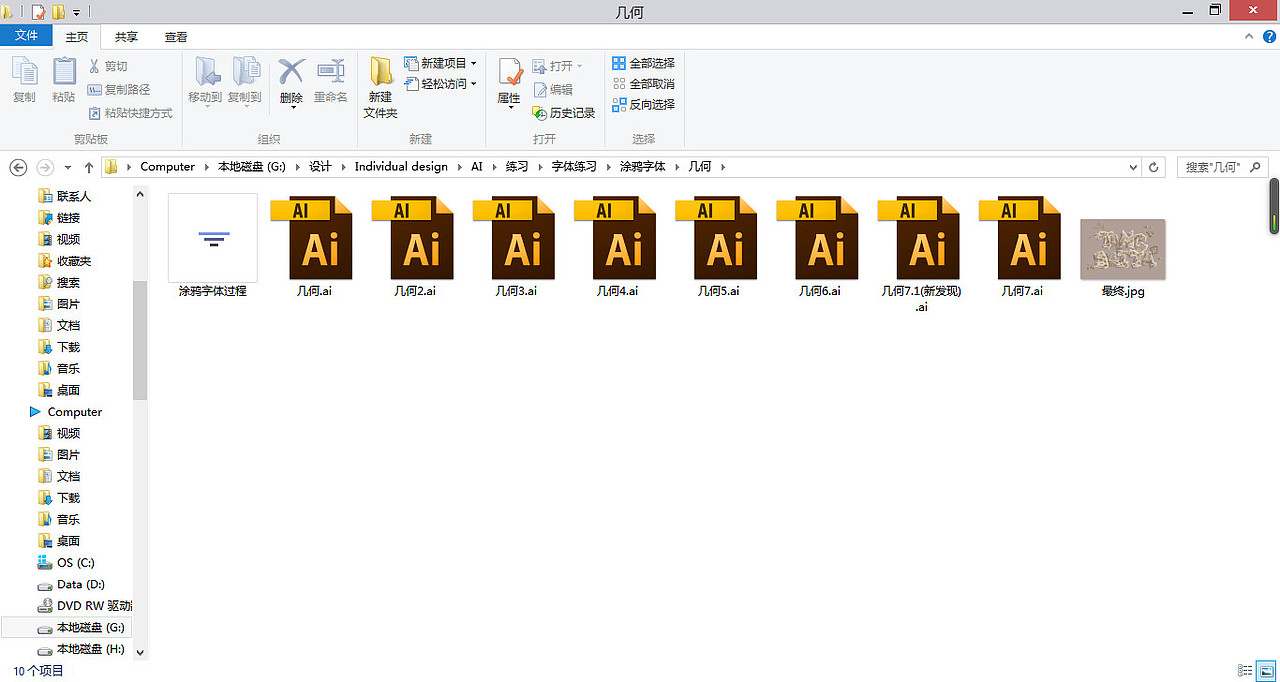The height and width of the screenshot is (682, 1280).
Task: Click the Back navigation arrow
Action: click(x=18, y=167)
